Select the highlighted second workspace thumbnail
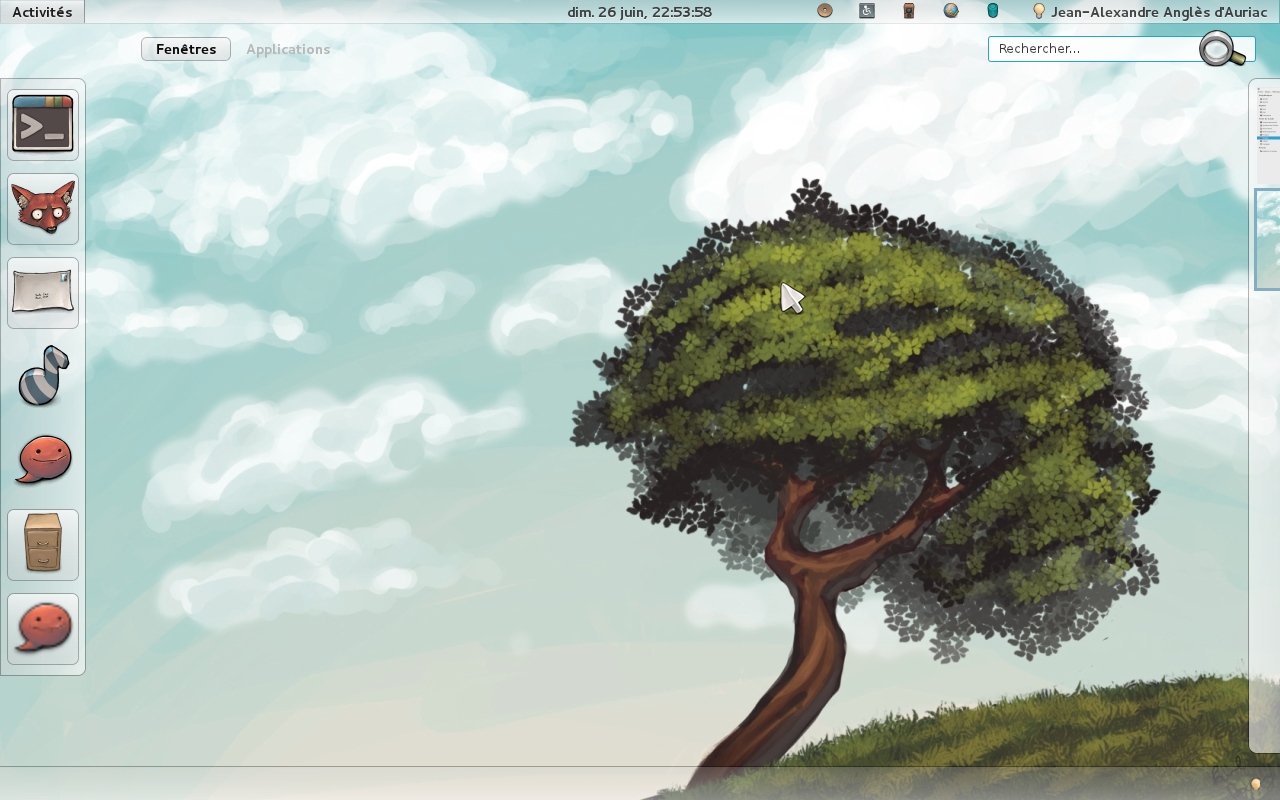1280x800 pixels. click(x=1268, y=239)
